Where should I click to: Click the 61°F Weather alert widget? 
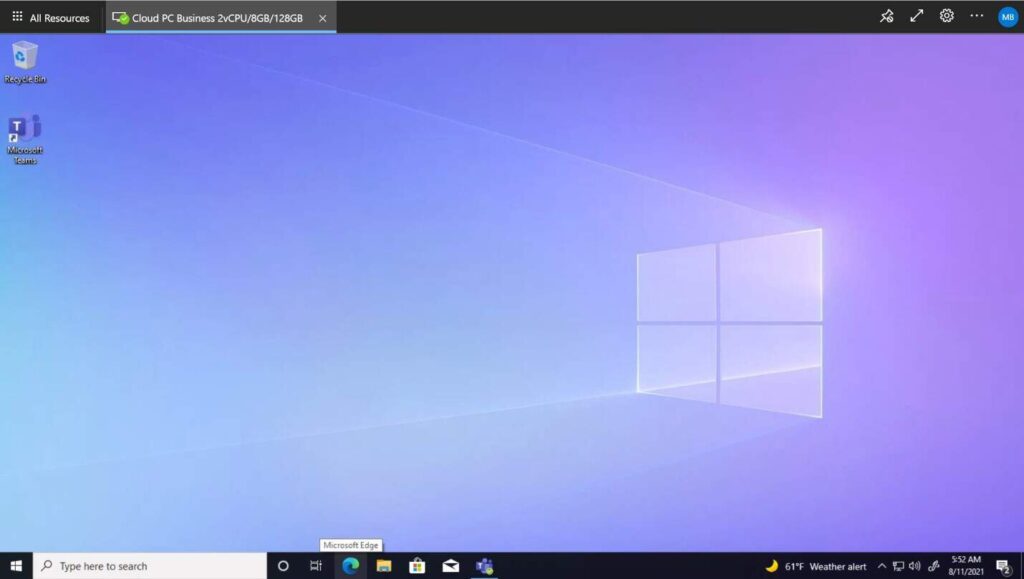816,567
